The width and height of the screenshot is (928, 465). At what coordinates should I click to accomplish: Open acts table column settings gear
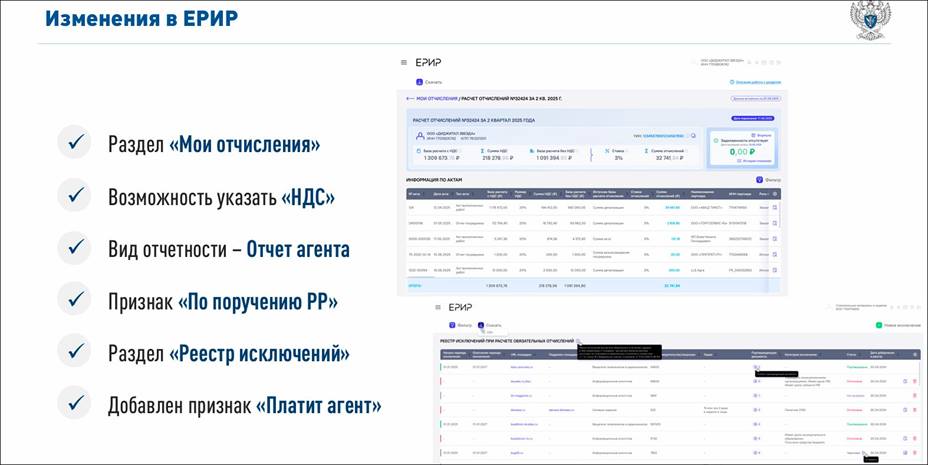coord(775,193)
